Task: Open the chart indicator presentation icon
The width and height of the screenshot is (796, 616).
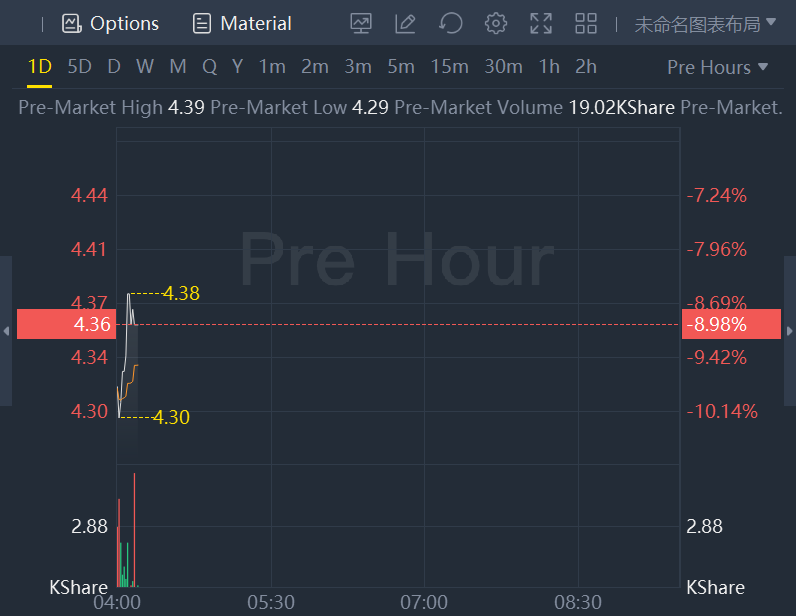Action: (x=361, y=23)
